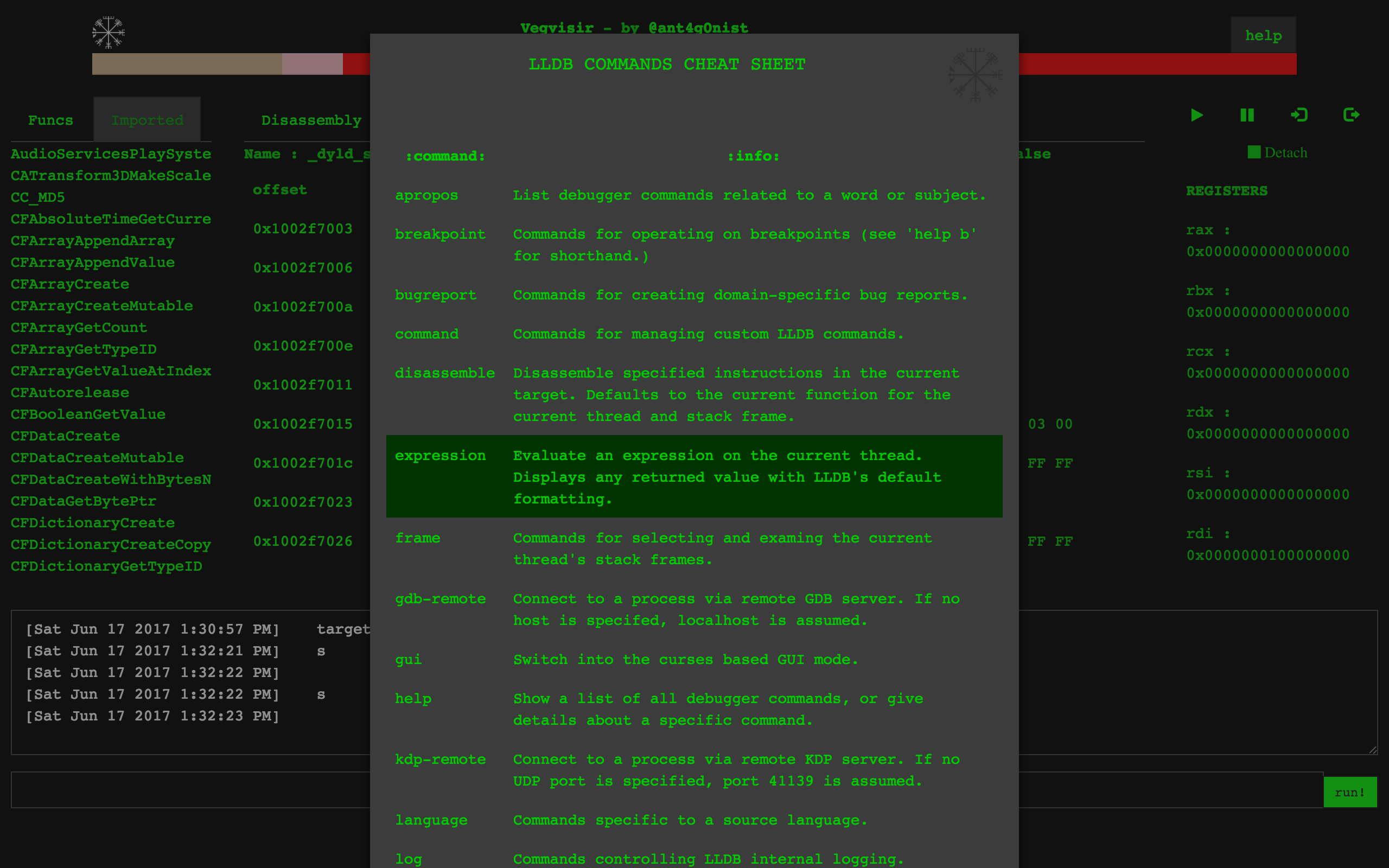The width and height of the screenshot is (1389, 868).
Task: Click the step-in arrow icon
Action: coord(1299,116)
